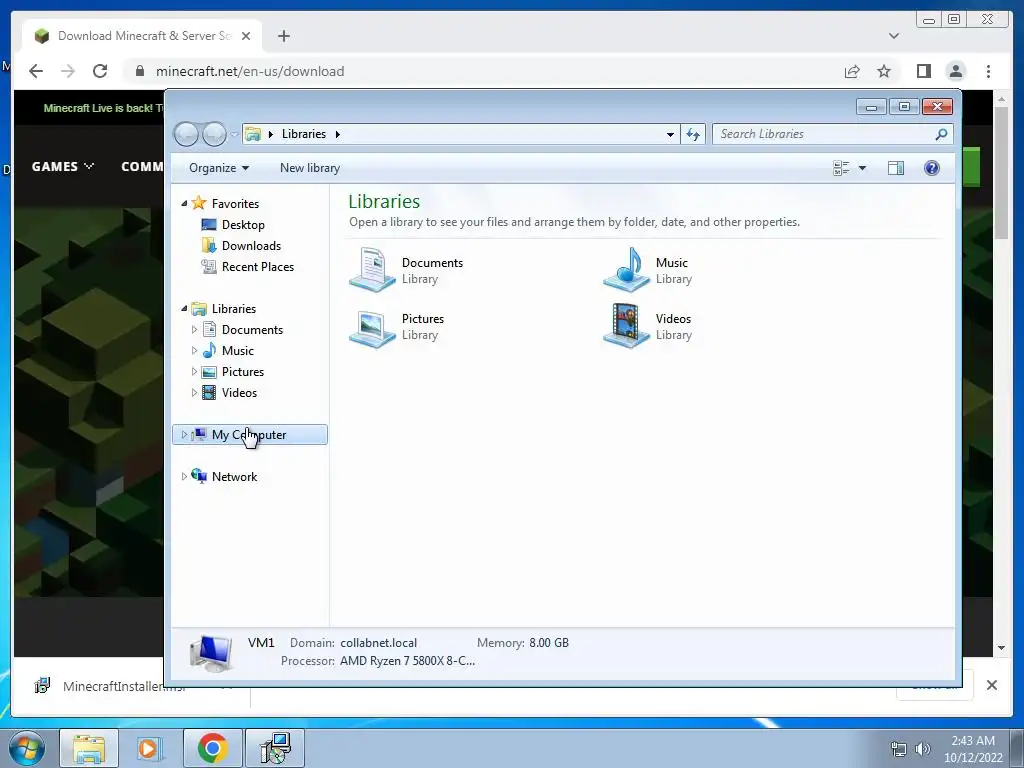
Task: Launch Windows Media Player from taskbar
Action: (x=149, y=748)
